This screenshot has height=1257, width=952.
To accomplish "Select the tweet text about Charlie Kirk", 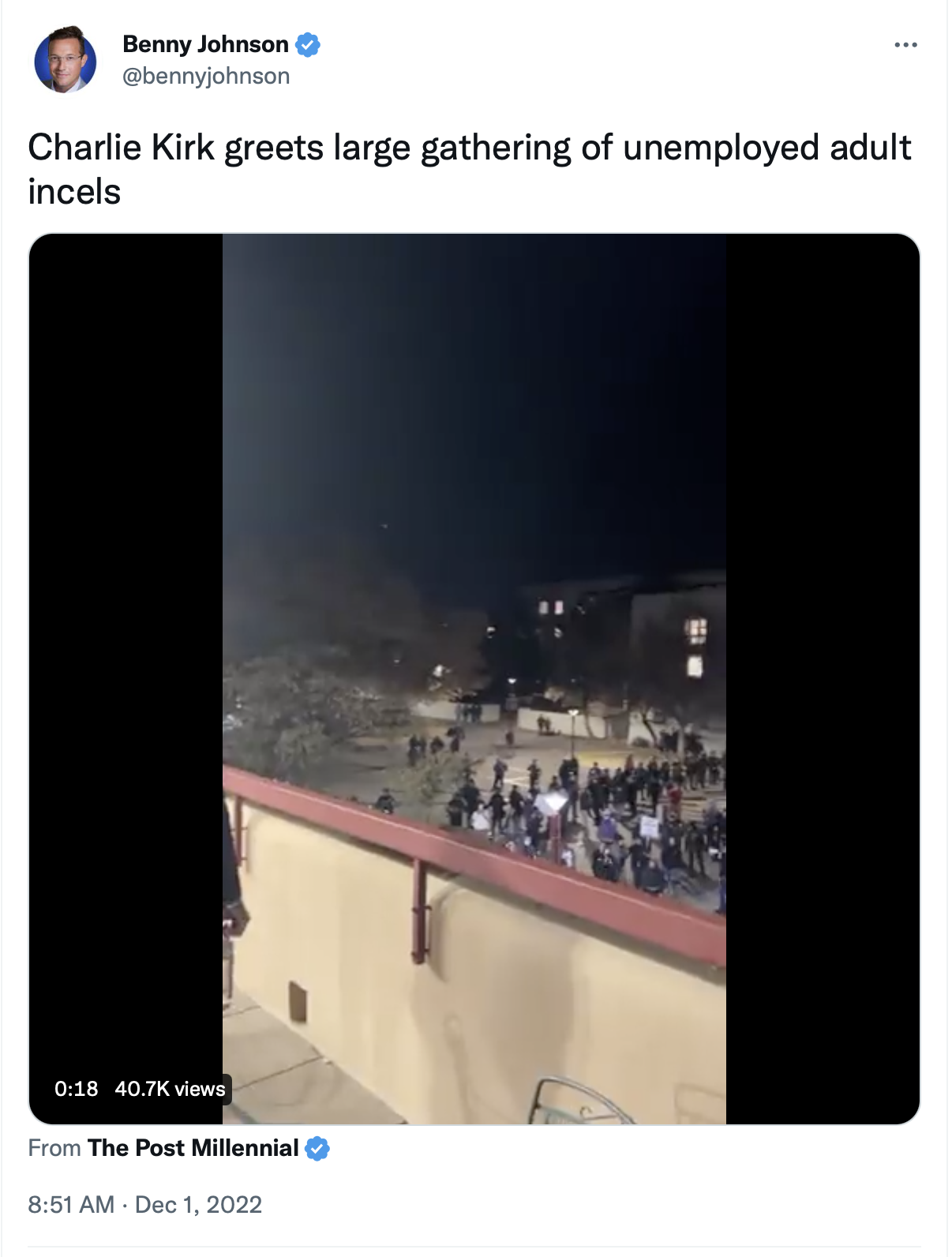I will (470, 169).
